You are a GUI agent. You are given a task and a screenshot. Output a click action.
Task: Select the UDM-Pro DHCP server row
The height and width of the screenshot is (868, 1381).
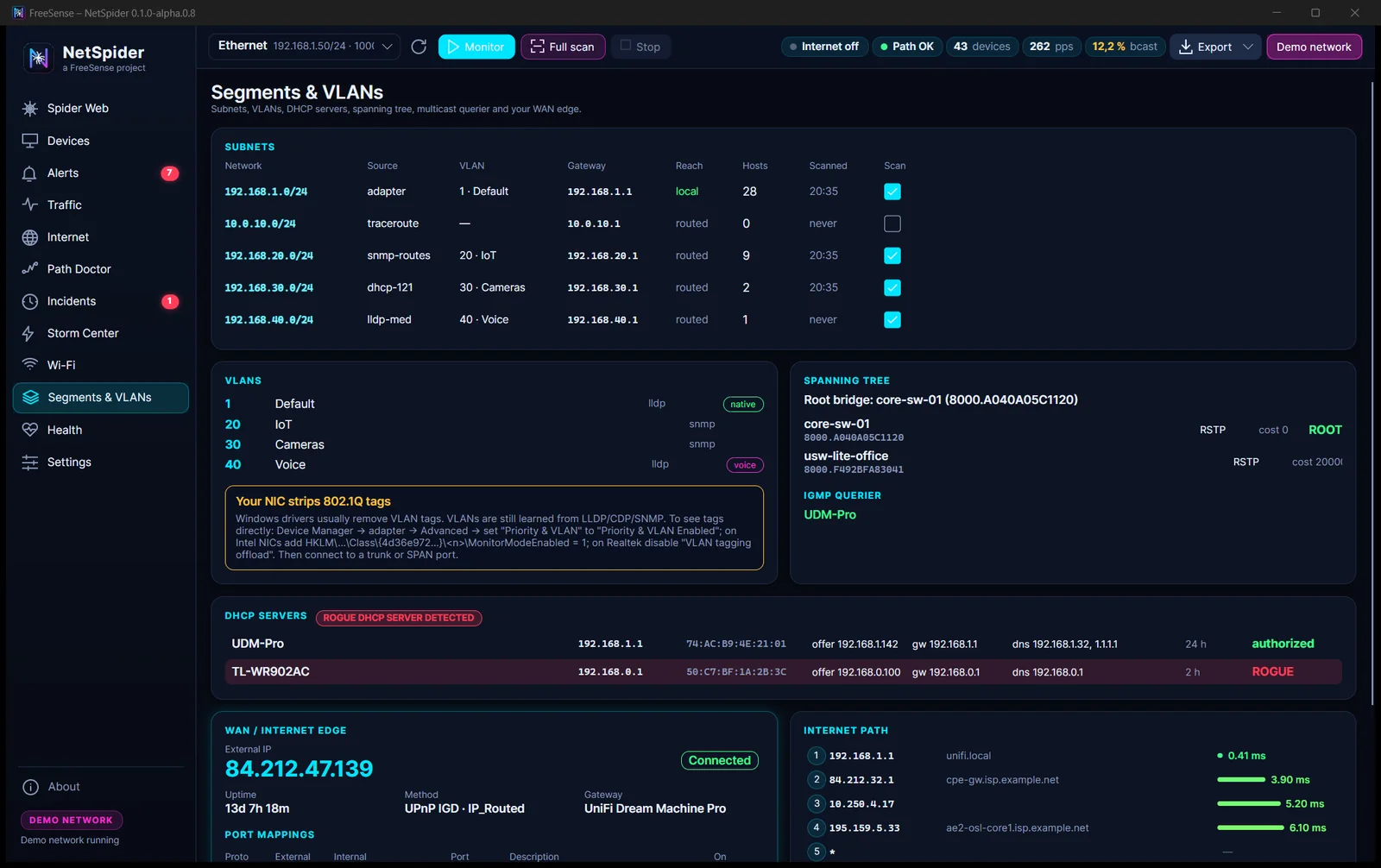pyautogui.click(x=783, y=644)
